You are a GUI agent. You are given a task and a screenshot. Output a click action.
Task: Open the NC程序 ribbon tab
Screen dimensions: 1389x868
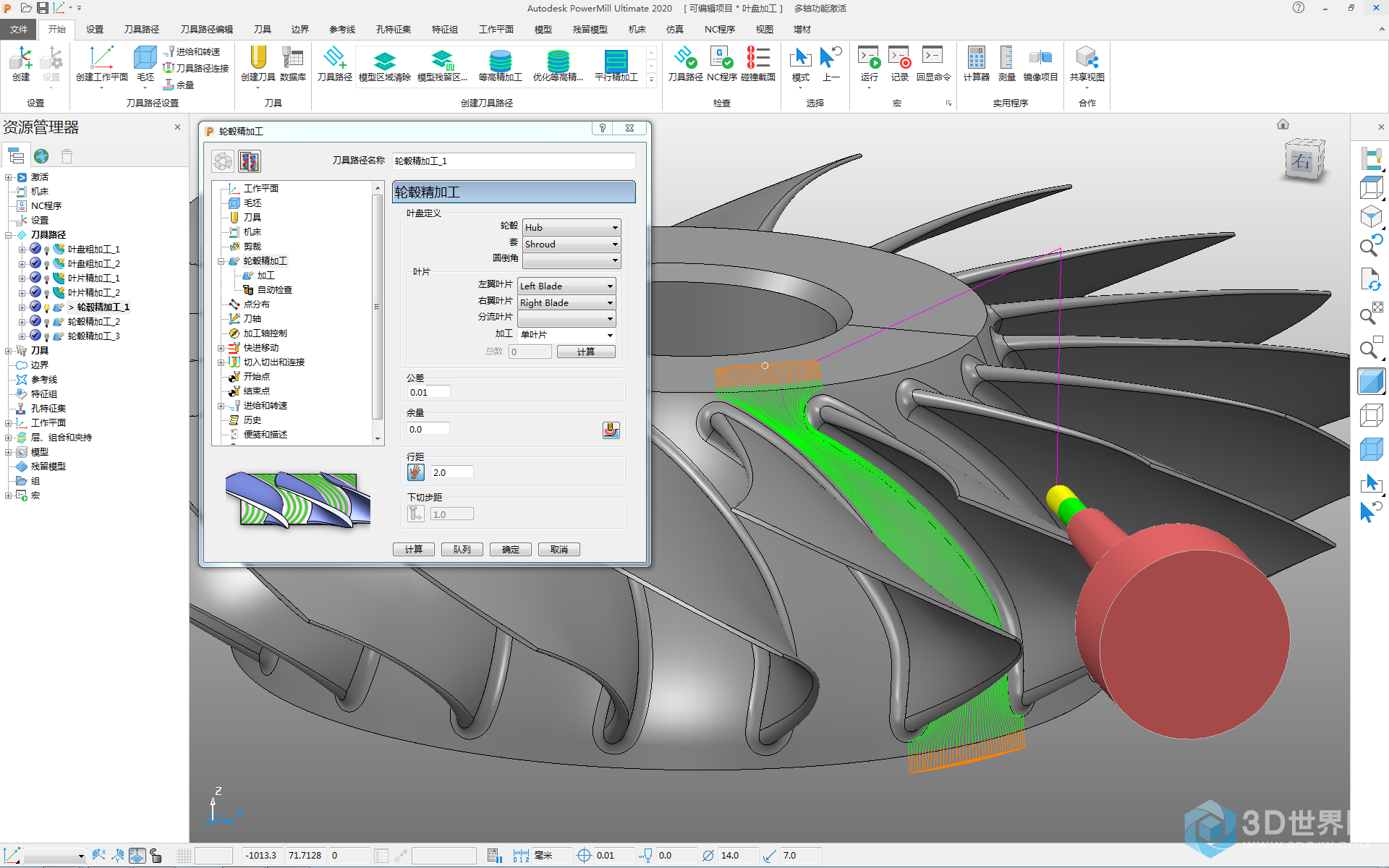coord(719,29)
